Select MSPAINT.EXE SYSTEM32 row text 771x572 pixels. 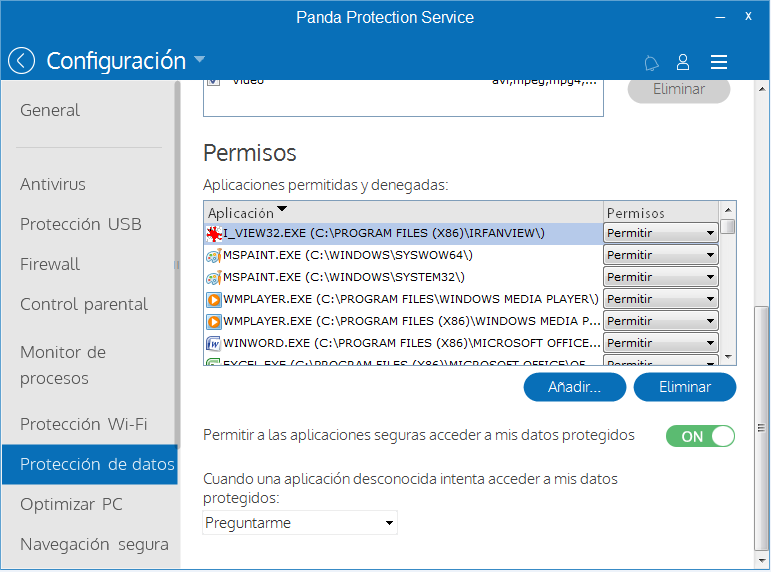344,277
